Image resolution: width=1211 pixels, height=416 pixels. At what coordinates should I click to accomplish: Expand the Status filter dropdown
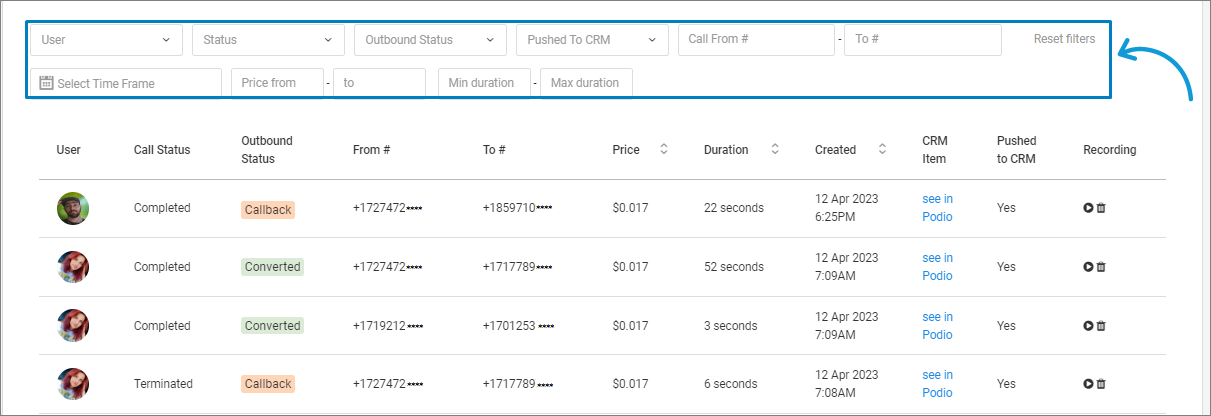click(x=268, y=40)
